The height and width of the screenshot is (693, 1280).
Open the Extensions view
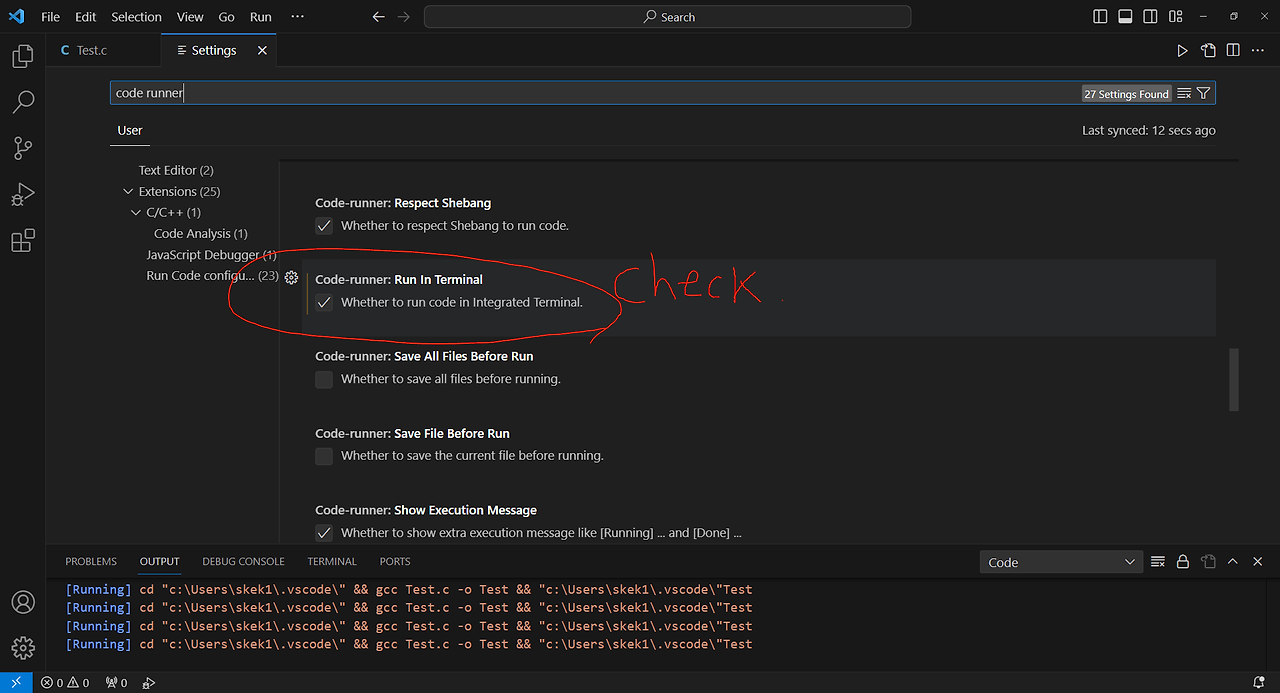[x=22, y=240]
